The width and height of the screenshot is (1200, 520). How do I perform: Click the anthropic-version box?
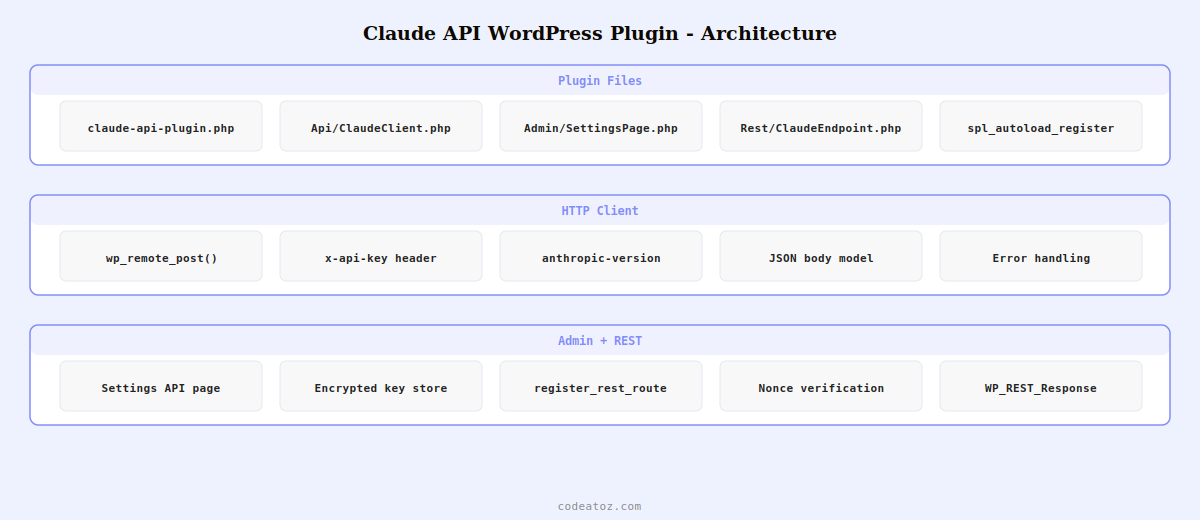coord(601,256)
